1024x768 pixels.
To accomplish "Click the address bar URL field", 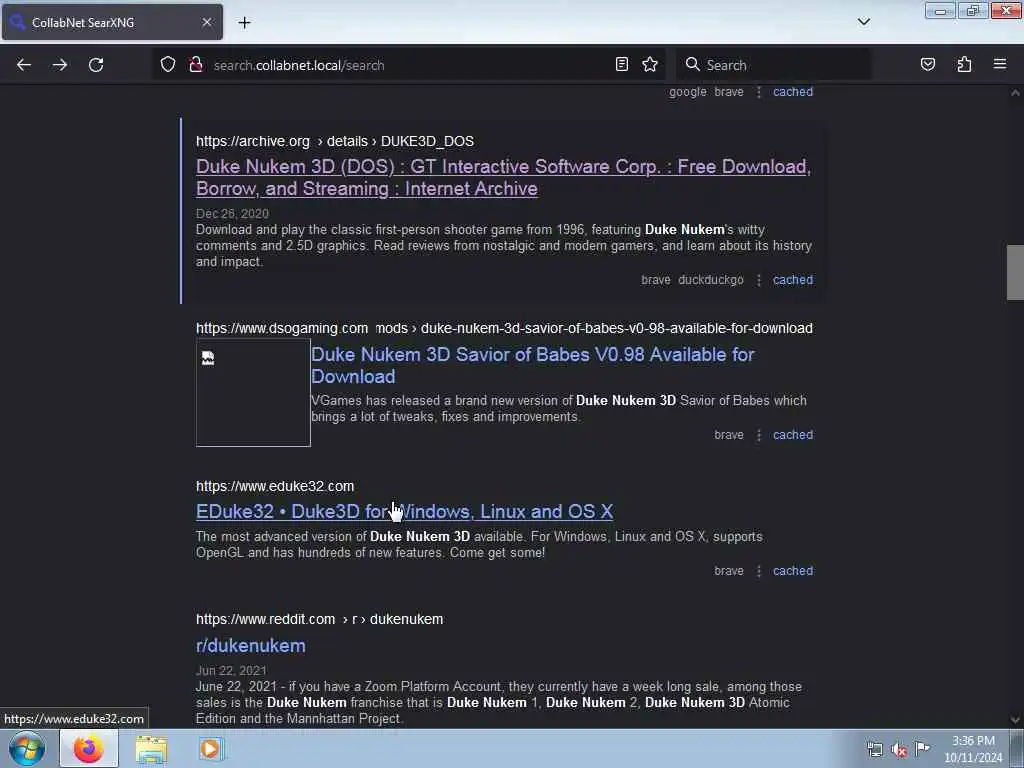I will click(411, 65).
